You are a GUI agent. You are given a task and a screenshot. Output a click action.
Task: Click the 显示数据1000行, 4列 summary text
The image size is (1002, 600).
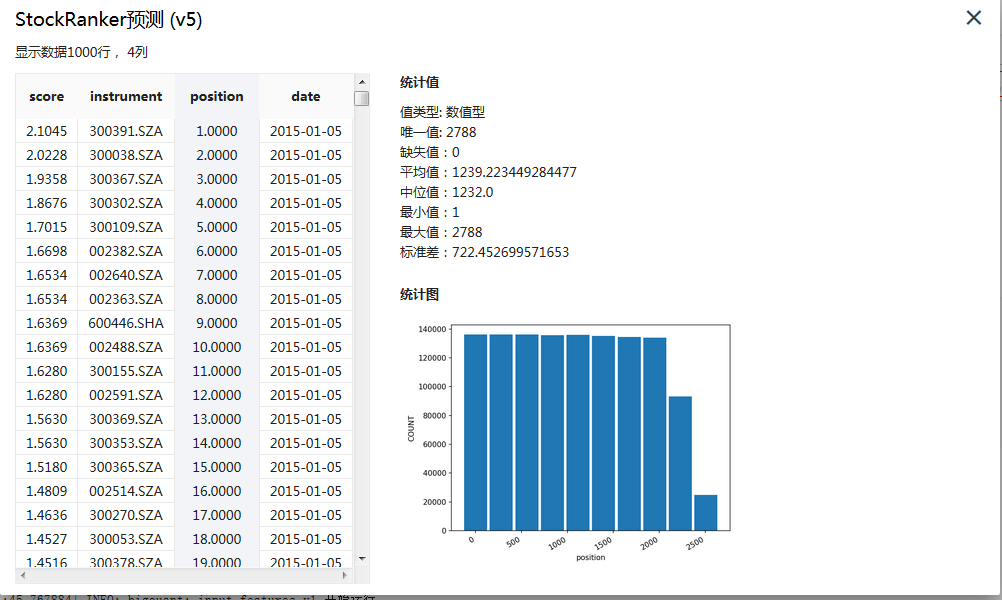tap(81, 52)
